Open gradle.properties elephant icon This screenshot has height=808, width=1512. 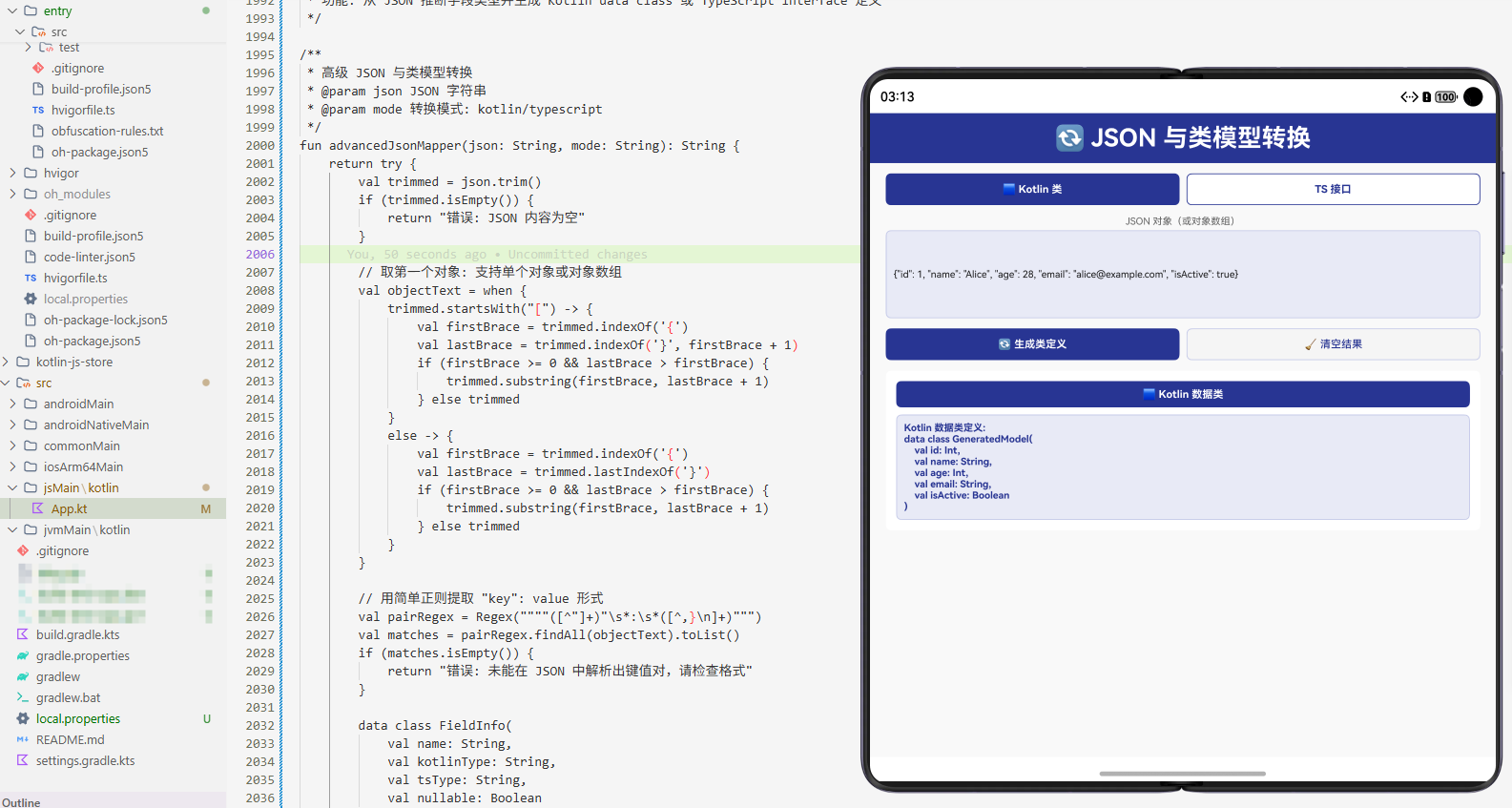23,655
